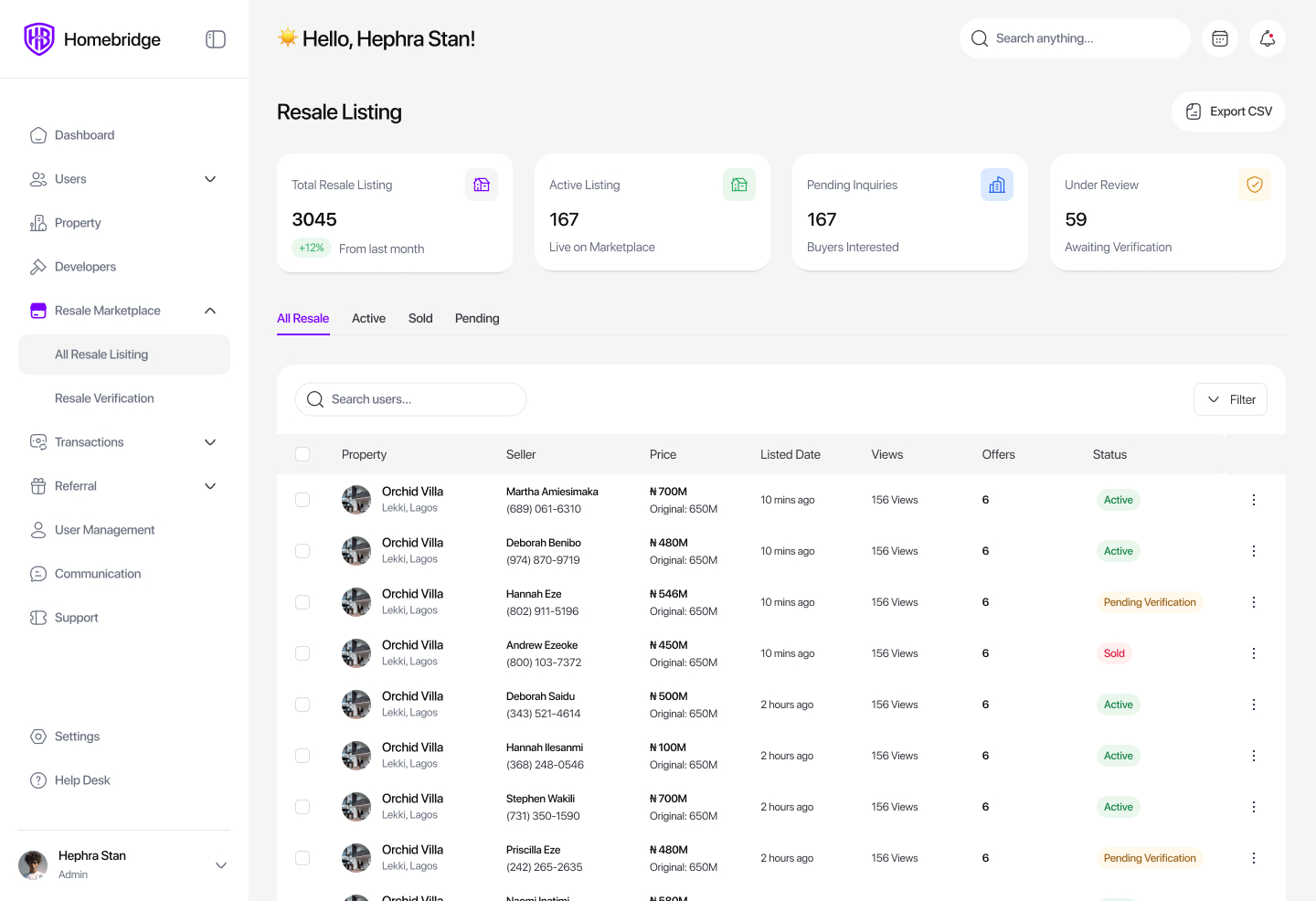Open the three-dot menu for the Sold listing
Screen dimensions: 1316x901
pyautogui.click(x=1254, y=653)
